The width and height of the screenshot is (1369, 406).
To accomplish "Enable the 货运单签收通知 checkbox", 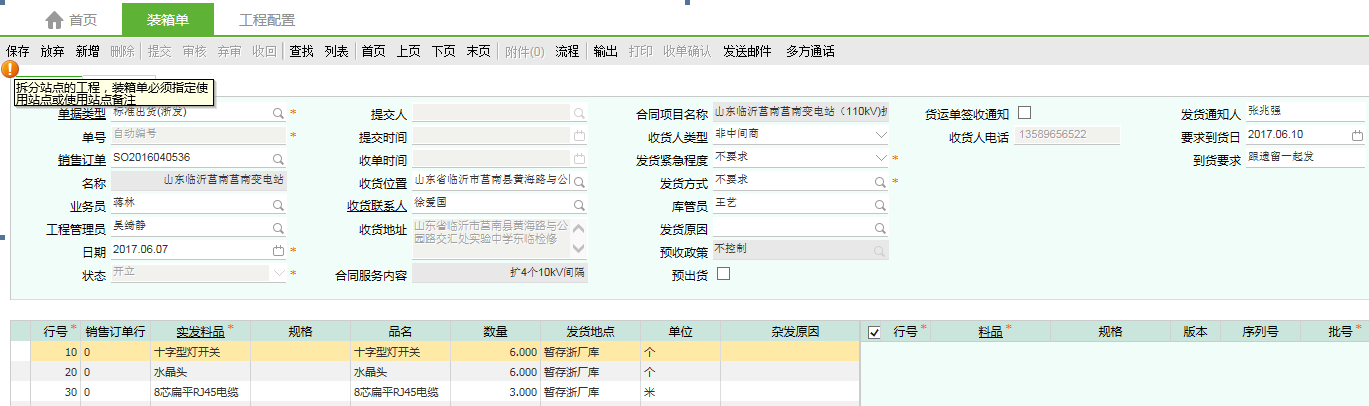I will (1024, 112).
